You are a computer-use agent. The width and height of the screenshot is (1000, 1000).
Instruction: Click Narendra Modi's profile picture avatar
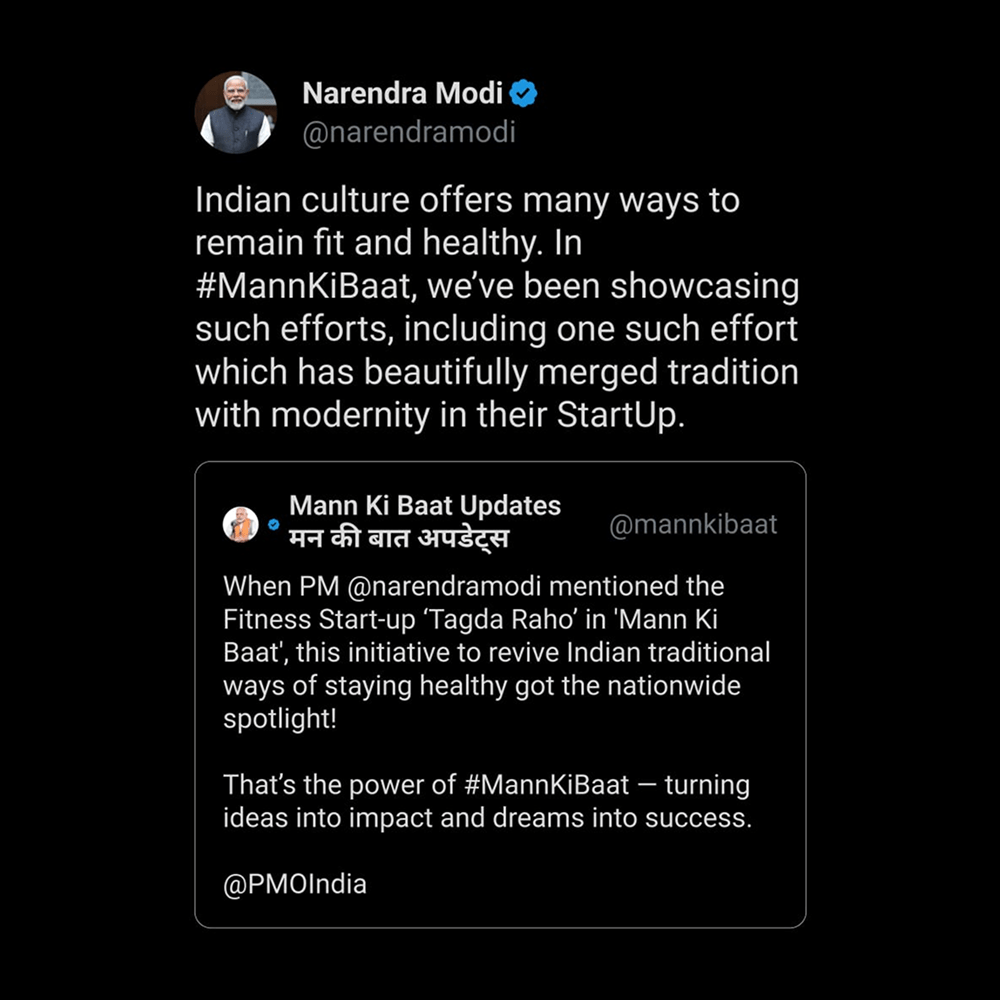tap(236, 112)
